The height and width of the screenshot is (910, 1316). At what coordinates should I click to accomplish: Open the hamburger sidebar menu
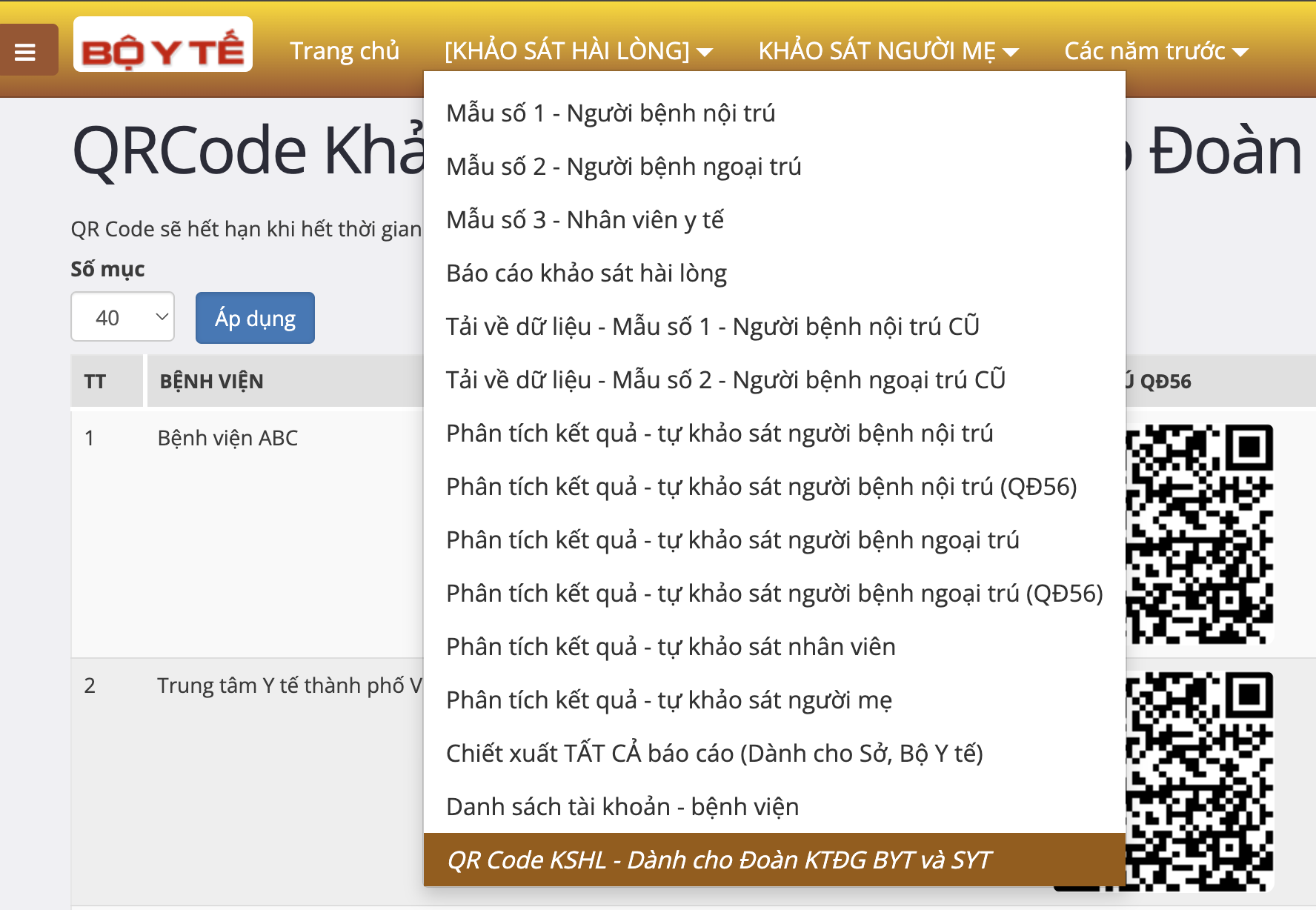(x=26, y=51)
